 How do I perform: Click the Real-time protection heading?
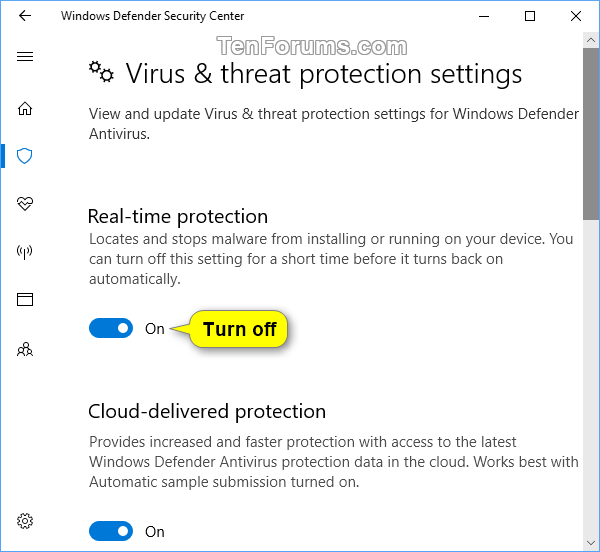coord(178,216)
